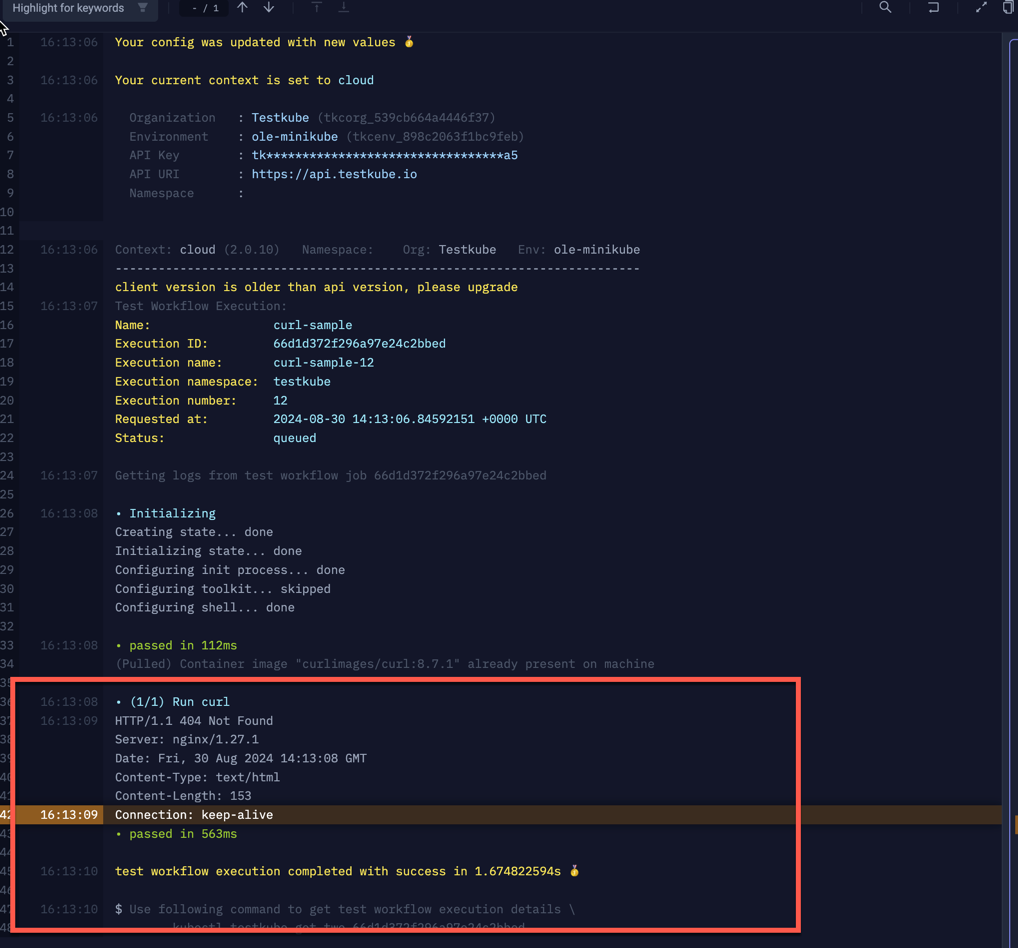Select the curl-sample-12 execution name line
This screenshot has width=1018, height=948.
tap(322, 362)
